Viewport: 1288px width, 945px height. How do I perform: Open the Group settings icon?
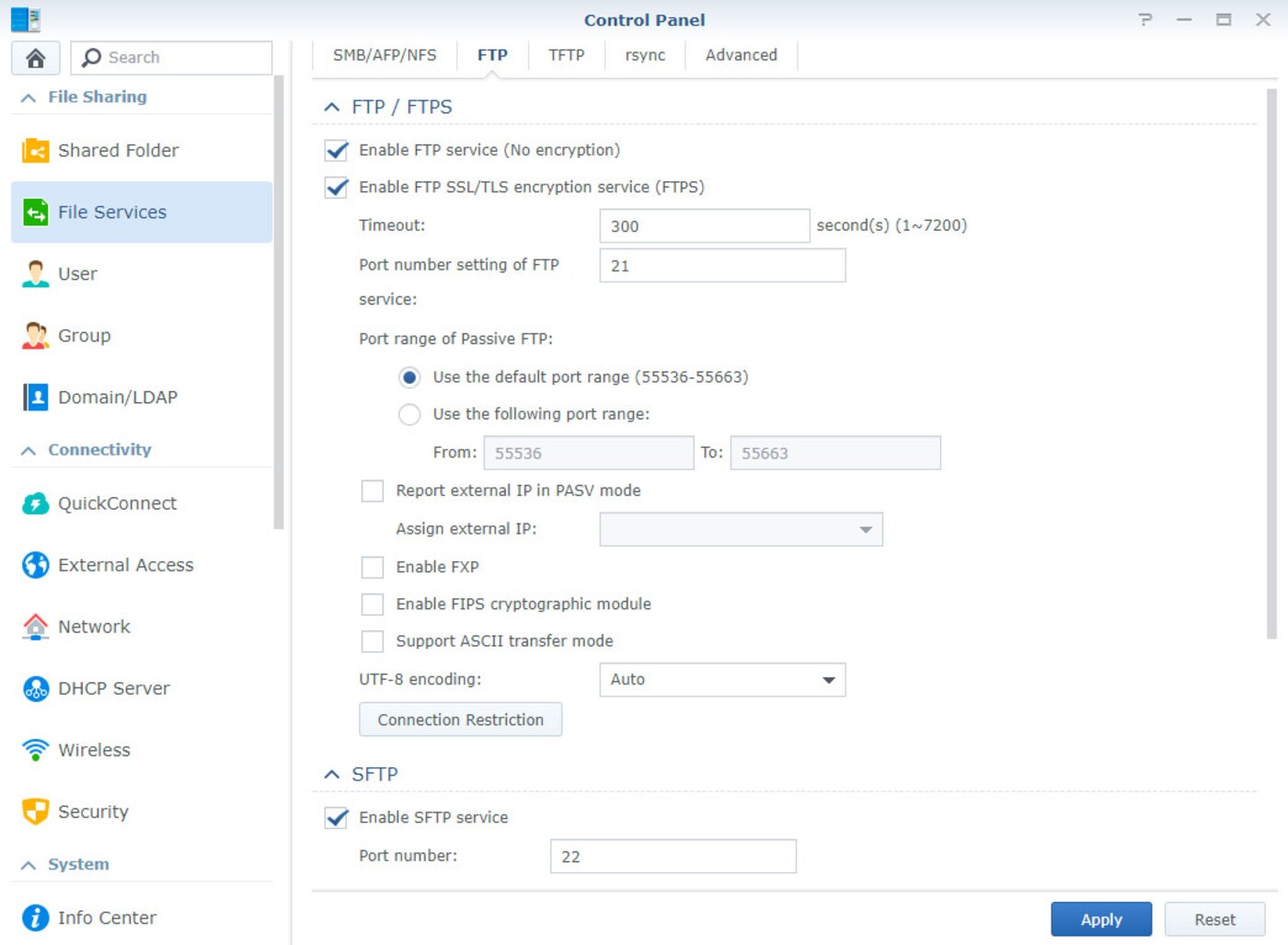34,335
